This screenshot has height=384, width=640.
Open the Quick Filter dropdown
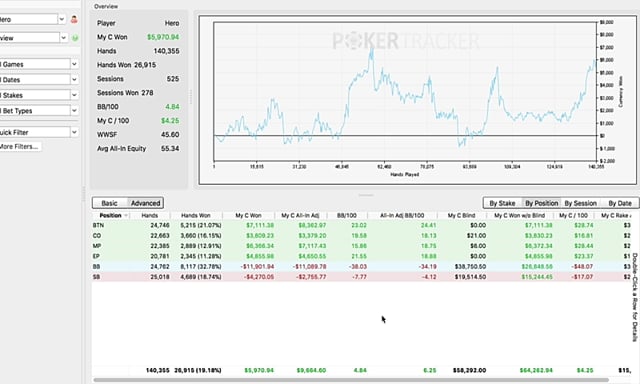click(x=74, y=132)
